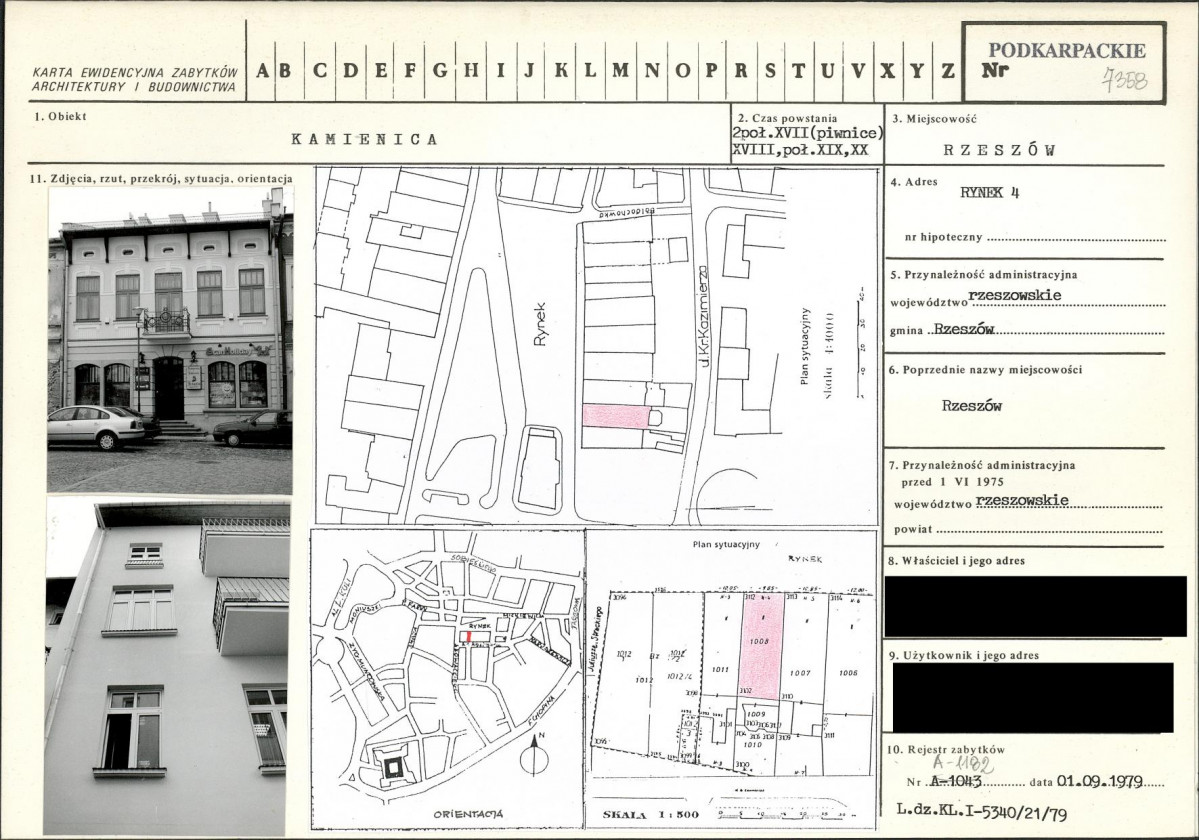Select letter A in the alphabet index
This screenshot has width=1199, height=840.
(x=262, y=71)
